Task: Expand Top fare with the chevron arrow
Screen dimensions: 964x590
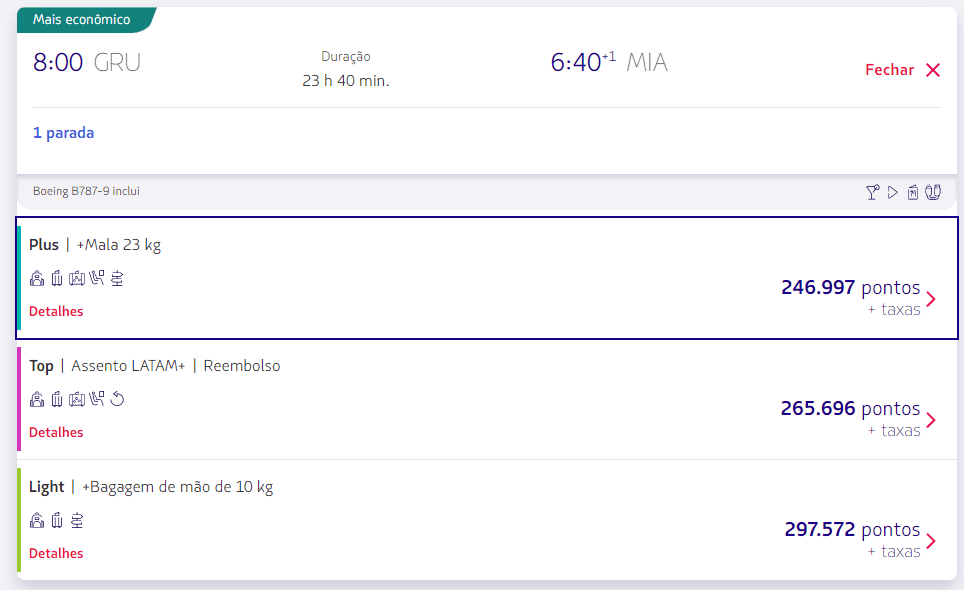Action: click(x=931, y=420)
